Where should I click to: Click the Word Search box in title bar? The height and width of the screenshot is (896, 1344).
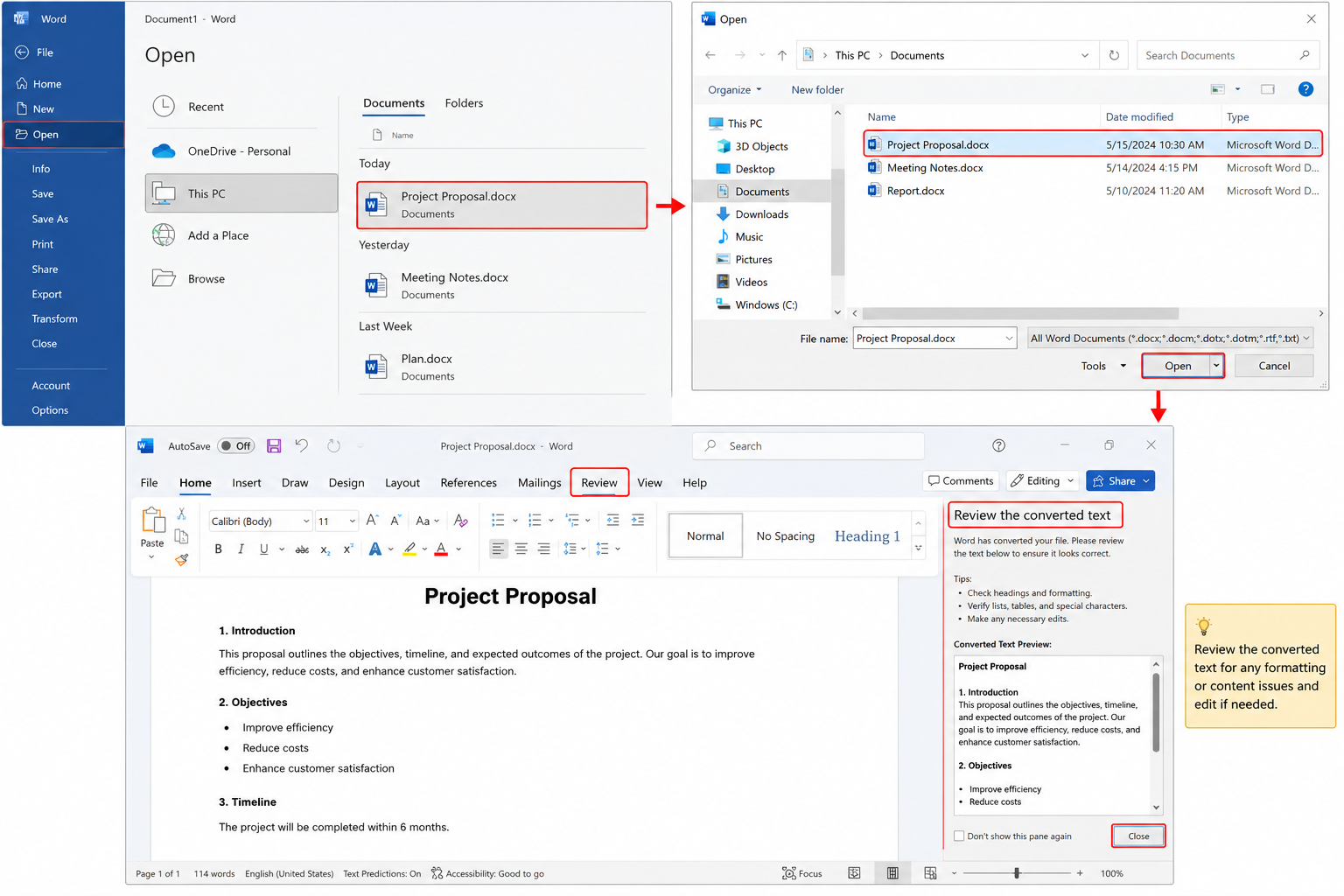808,446
